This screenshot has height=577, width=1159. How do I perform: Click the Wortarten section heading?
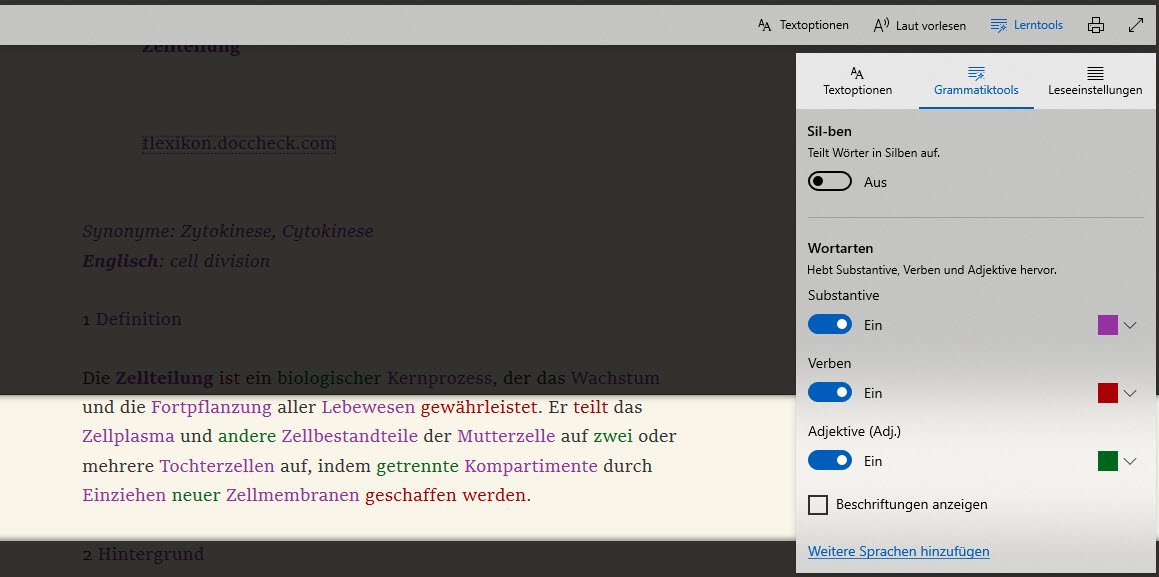pyautogui.click(x=840, y=248)
